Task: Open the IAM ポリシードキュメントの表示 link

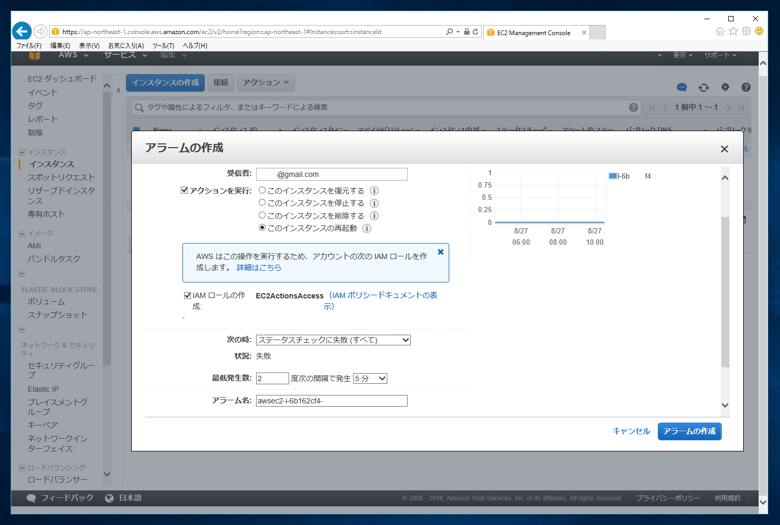Action: click(382, 301)
